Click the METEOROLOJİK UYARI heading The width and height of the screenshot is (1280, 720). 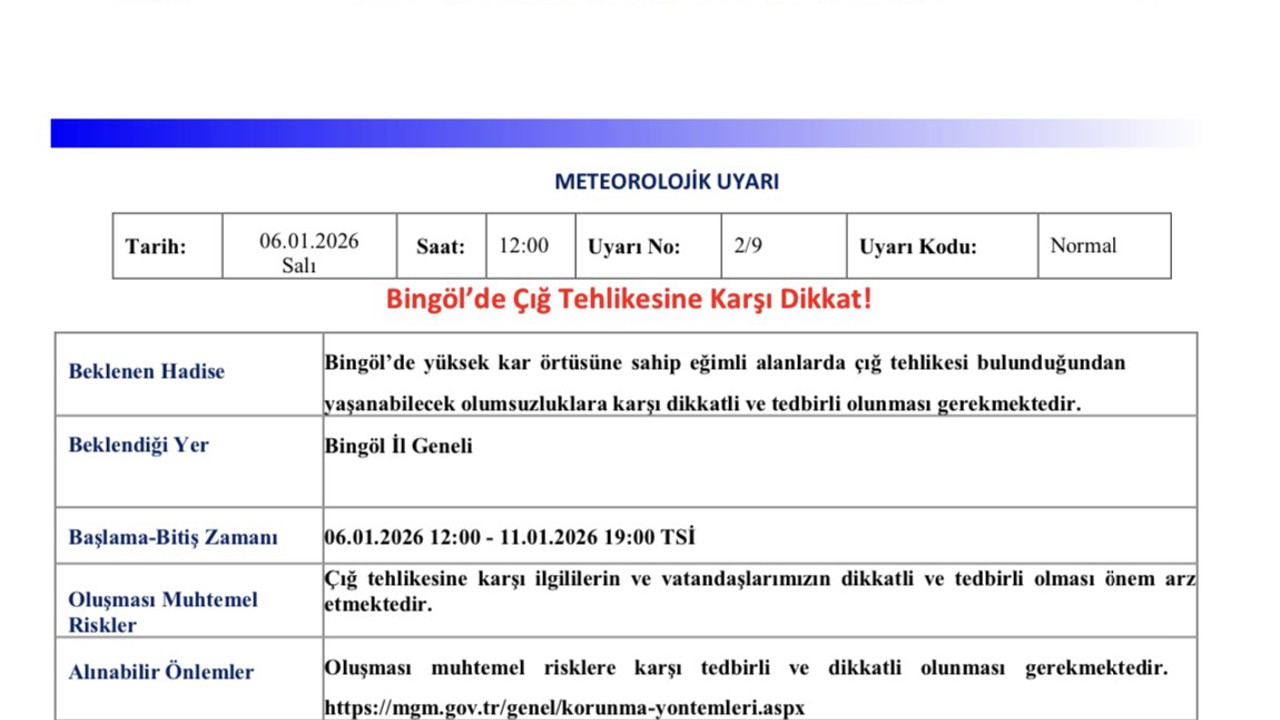pos(667,182)
